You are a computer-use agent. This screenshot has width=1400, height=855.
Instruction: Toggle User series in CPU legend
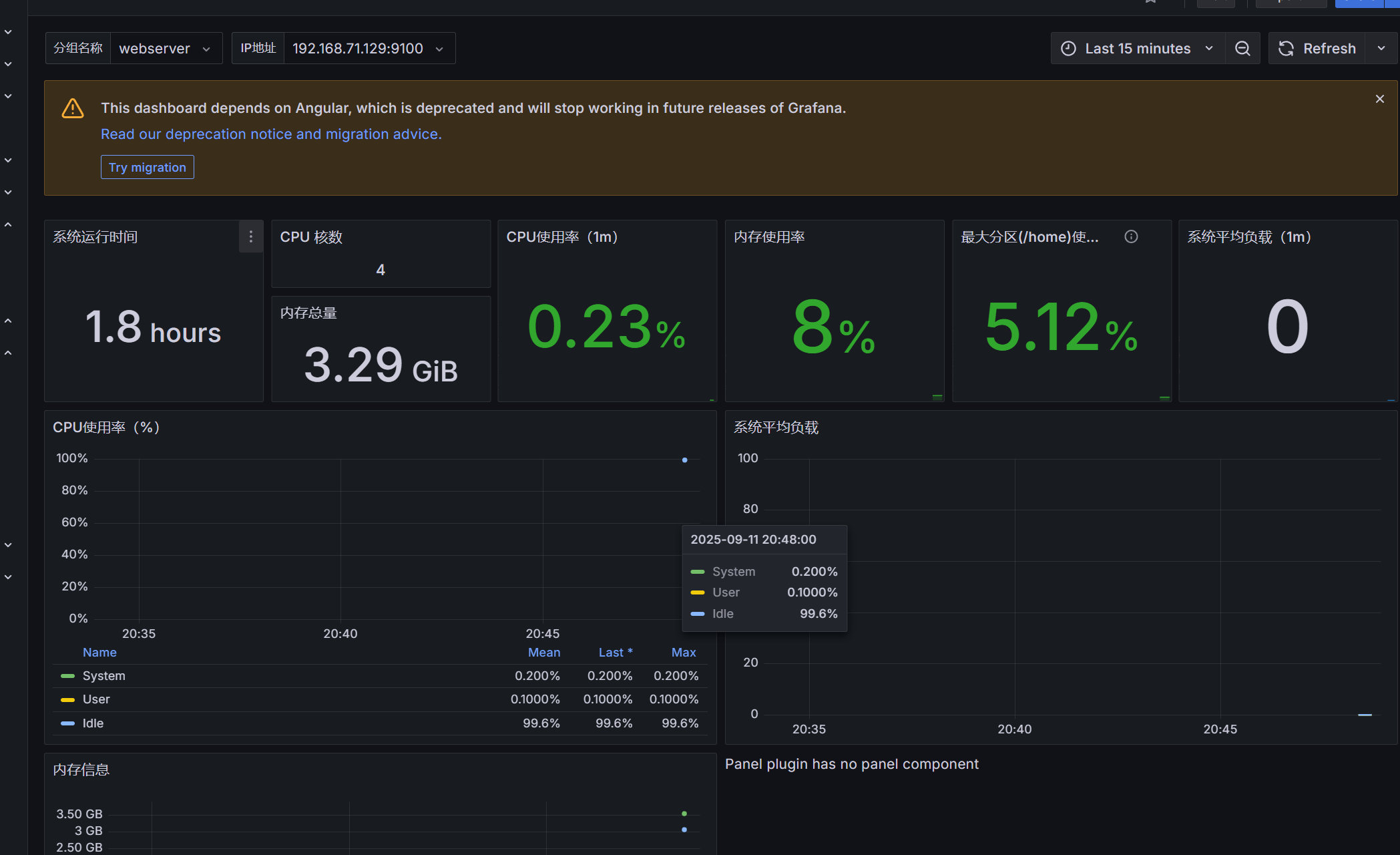pos(96,699)
